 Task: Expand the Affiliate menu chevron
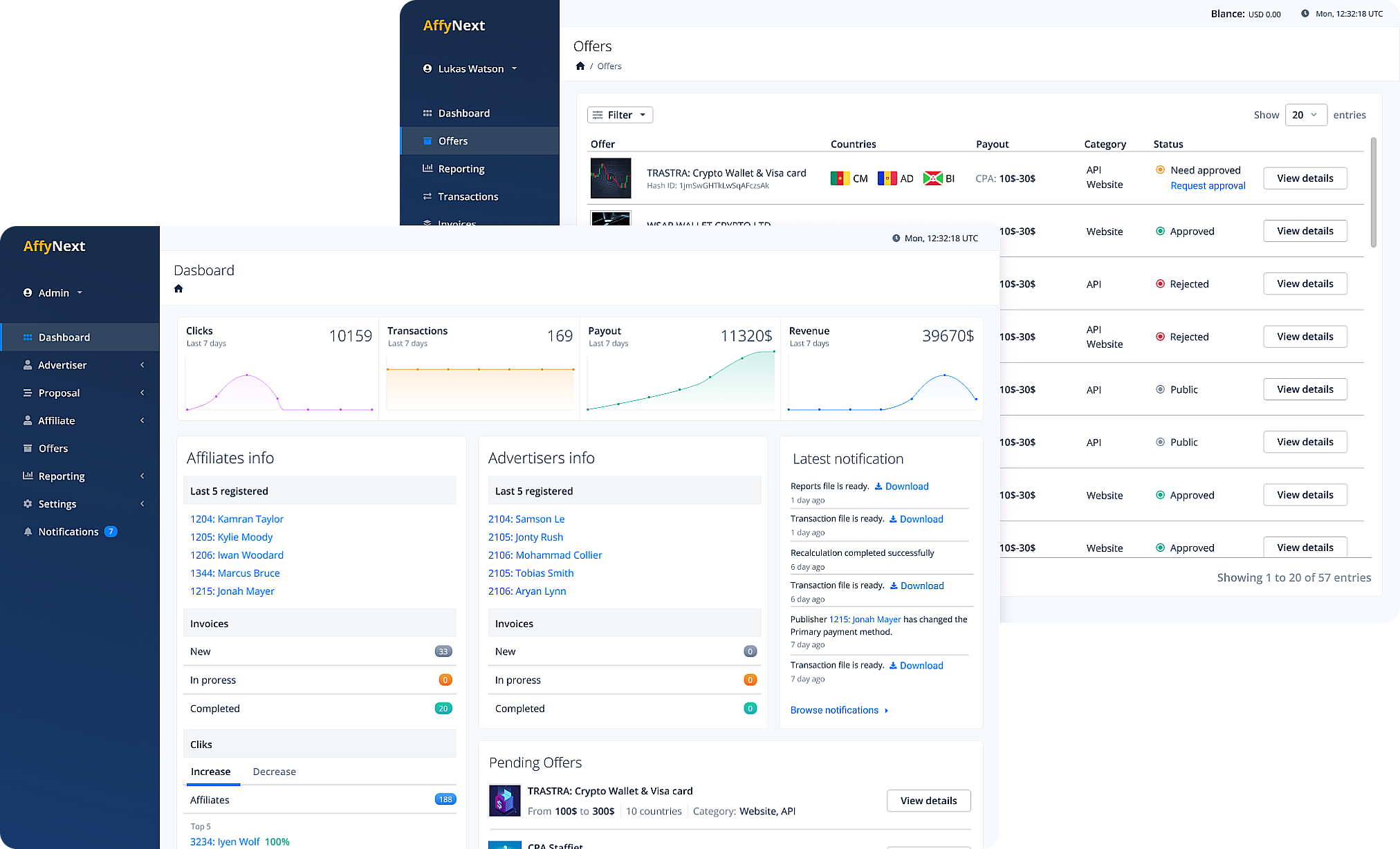142,420
